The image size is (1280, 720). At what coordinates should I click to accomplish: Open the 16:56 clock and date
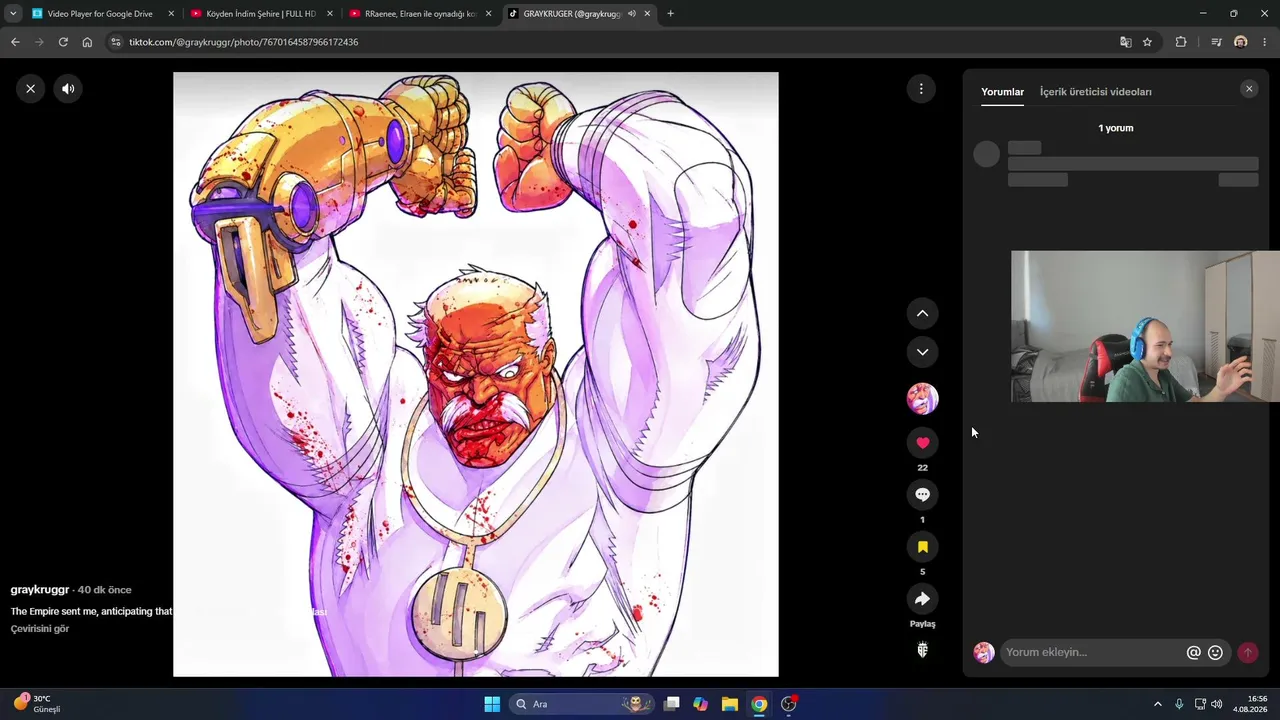click(x=1250, y=704)
